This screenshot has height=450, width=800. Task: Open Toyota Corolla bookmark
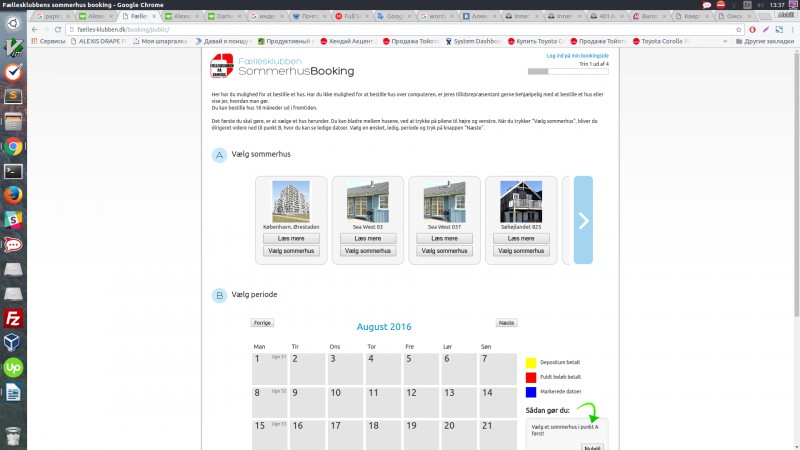coord(661,41)
